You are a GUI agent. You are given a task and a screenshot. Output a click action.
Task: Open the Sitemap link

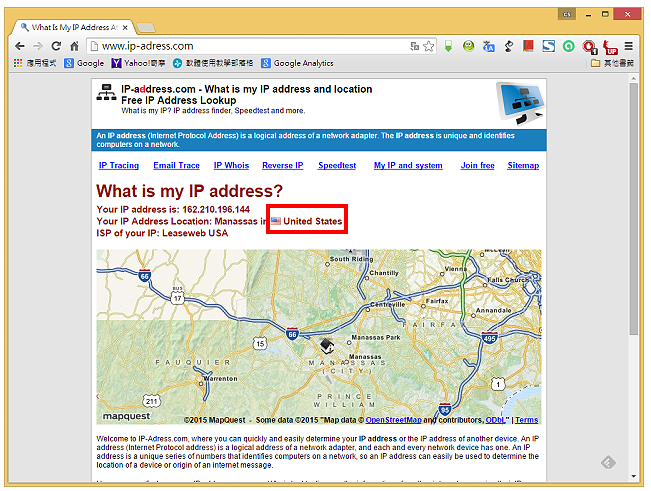click(523, 165)
